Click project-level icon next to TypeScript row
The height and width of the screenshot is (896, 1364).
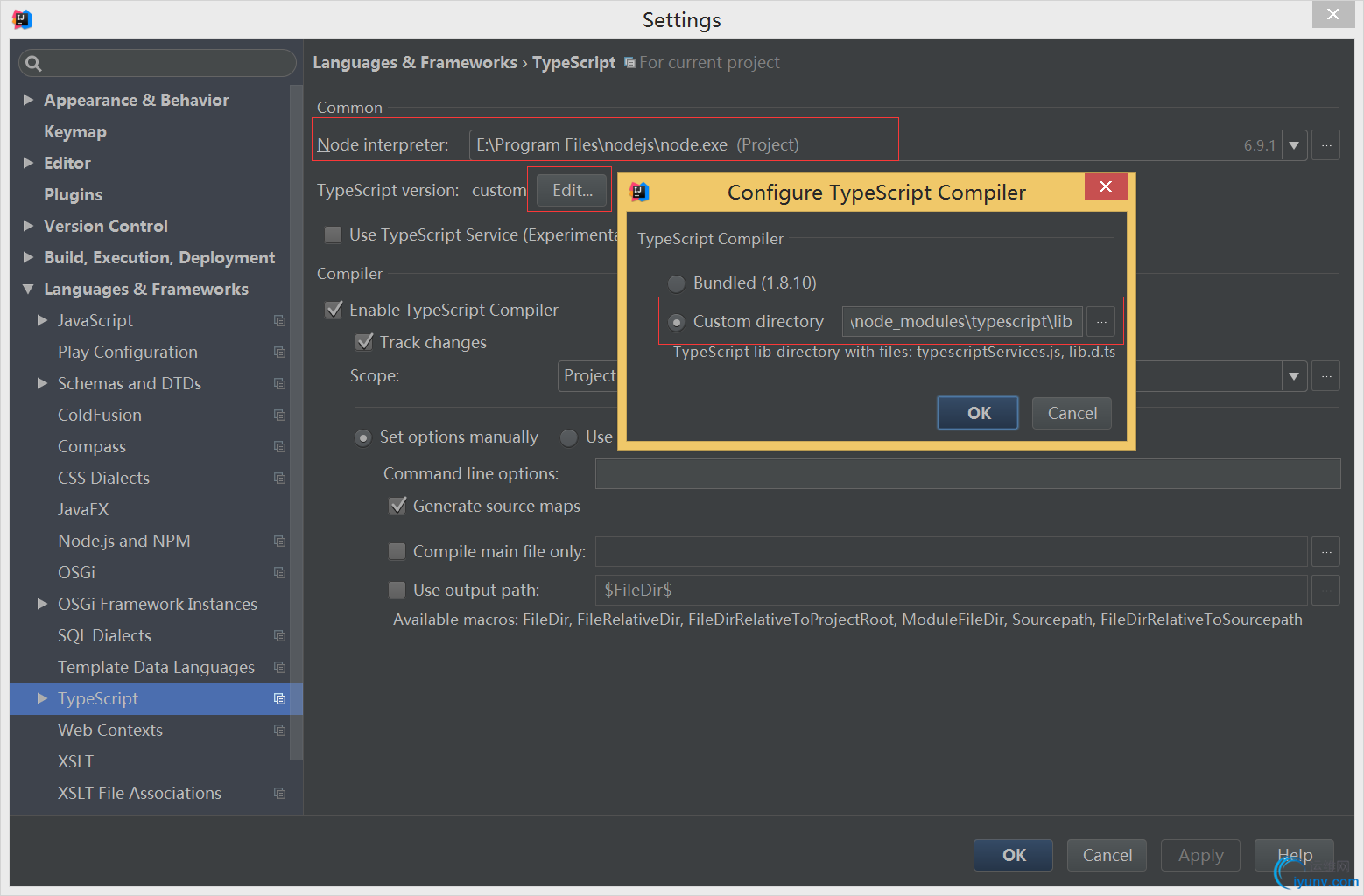[x=279, y=699]
